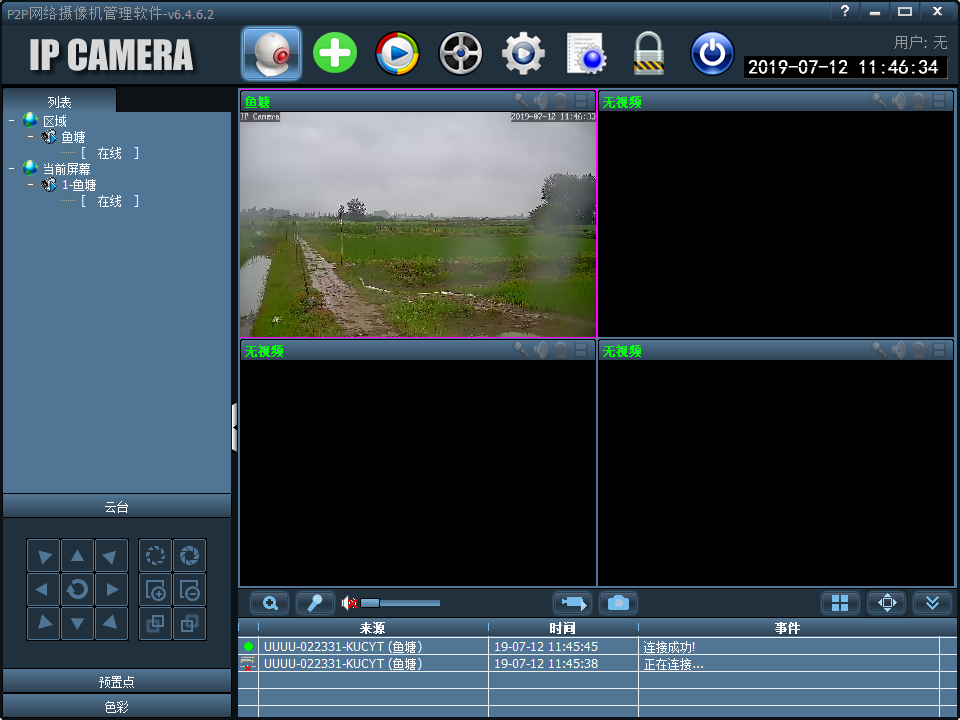
Task: Click the camera snapshot icon below video
Action: [x=618, y=603]
